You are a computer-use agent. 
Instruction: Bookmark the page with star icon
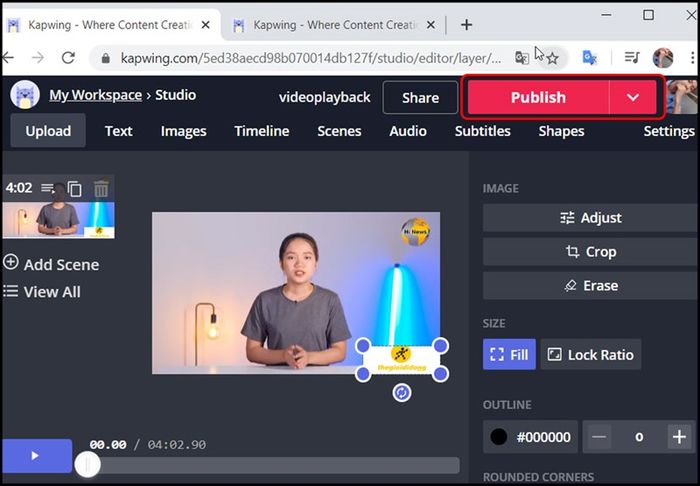(552, 58)
